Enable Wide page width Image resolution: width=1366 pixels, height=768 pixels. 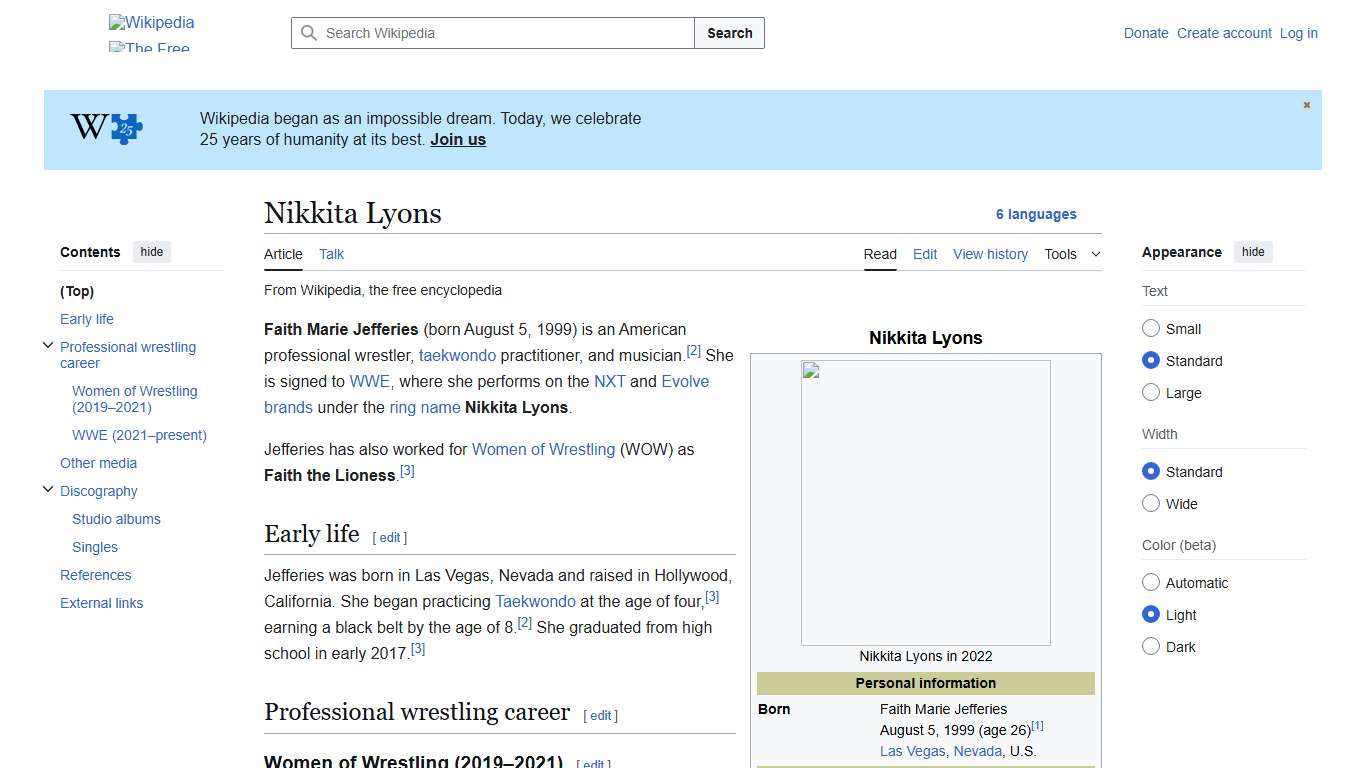[x=1151, y=503]
